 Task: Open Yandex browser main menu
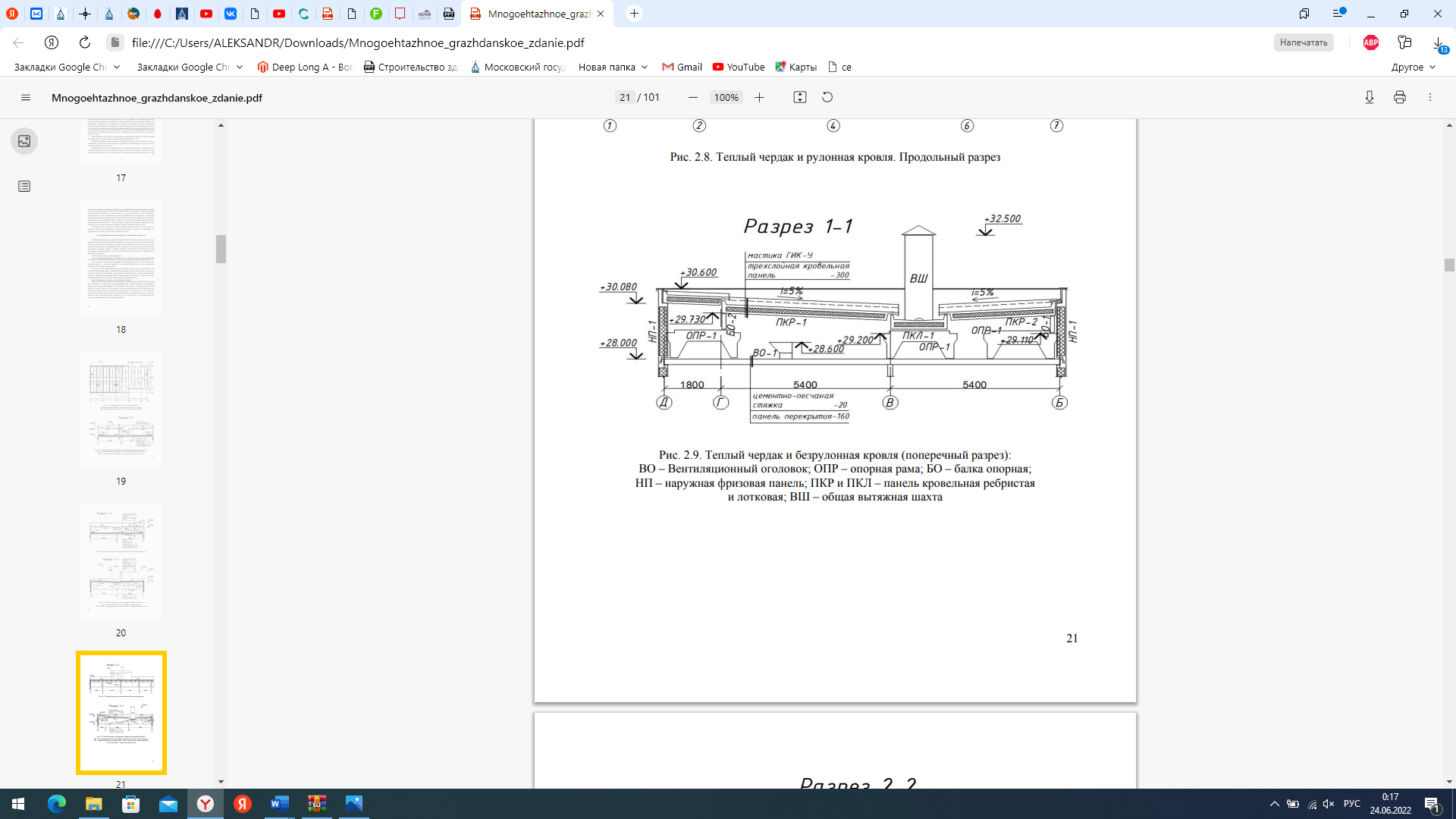(x=1338, y=14)
